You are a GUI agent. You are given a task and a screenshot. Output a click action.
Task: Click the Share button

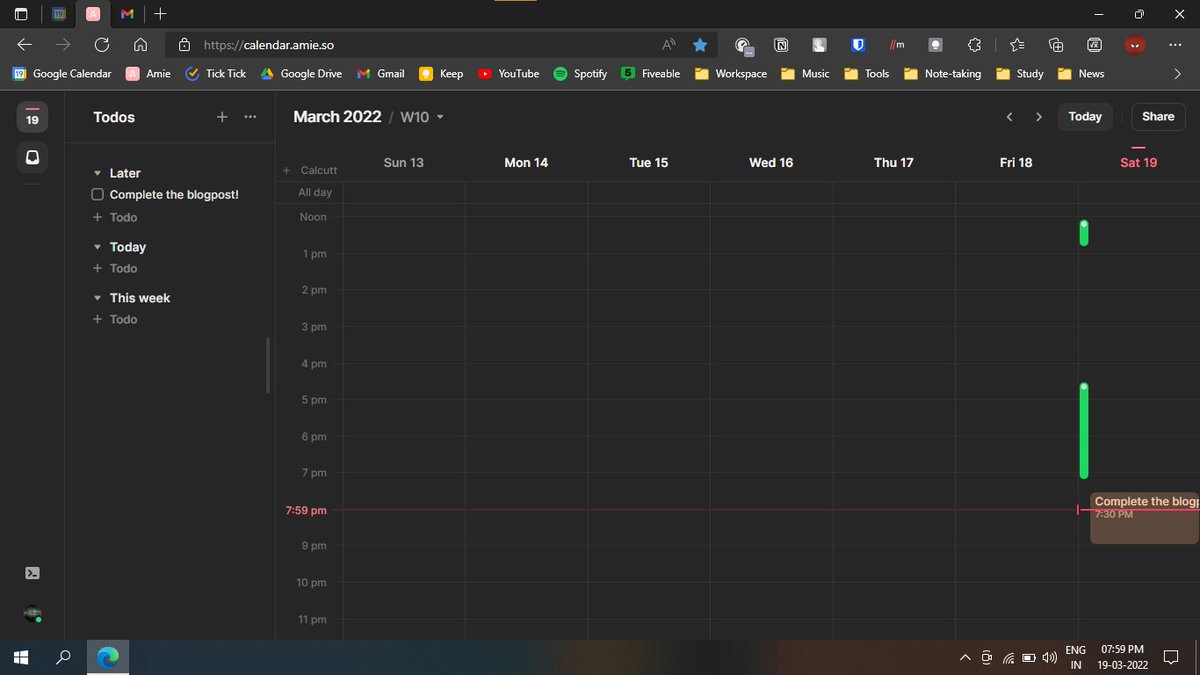click(x=1158, y=117)
